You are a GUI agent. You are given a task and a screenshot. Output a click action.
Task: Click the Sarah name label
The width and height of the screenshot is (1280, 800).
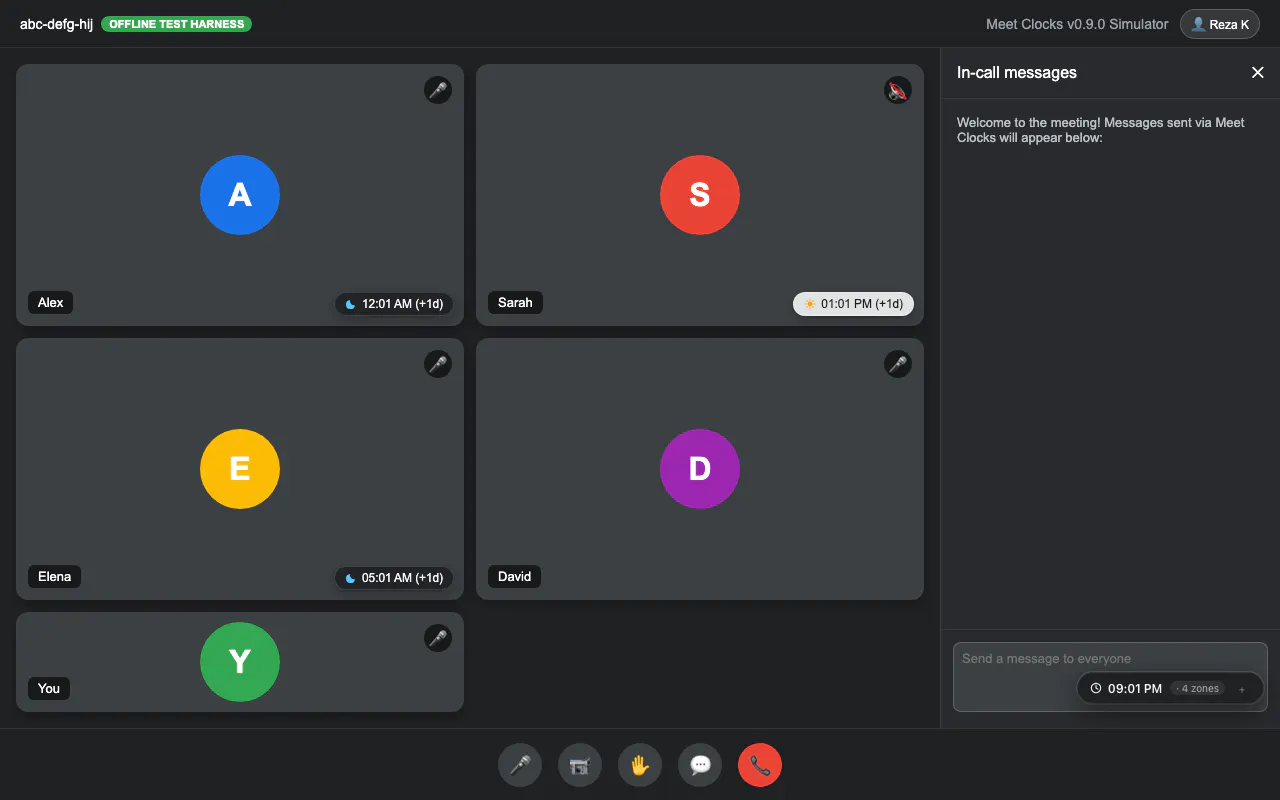[x=515, y=302]
